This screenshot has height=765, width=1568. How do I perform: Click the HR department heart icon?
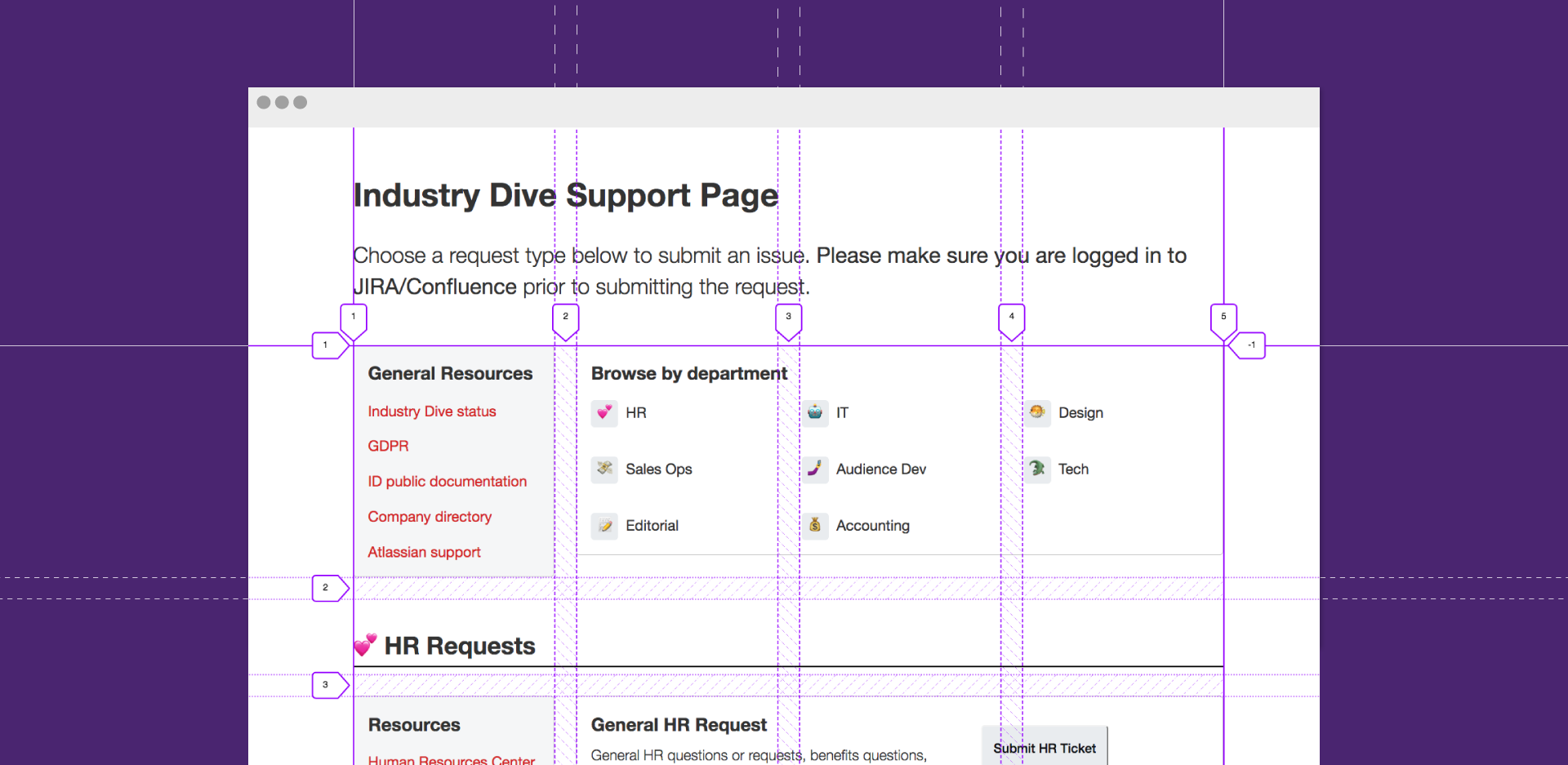[x=604, y=412]
